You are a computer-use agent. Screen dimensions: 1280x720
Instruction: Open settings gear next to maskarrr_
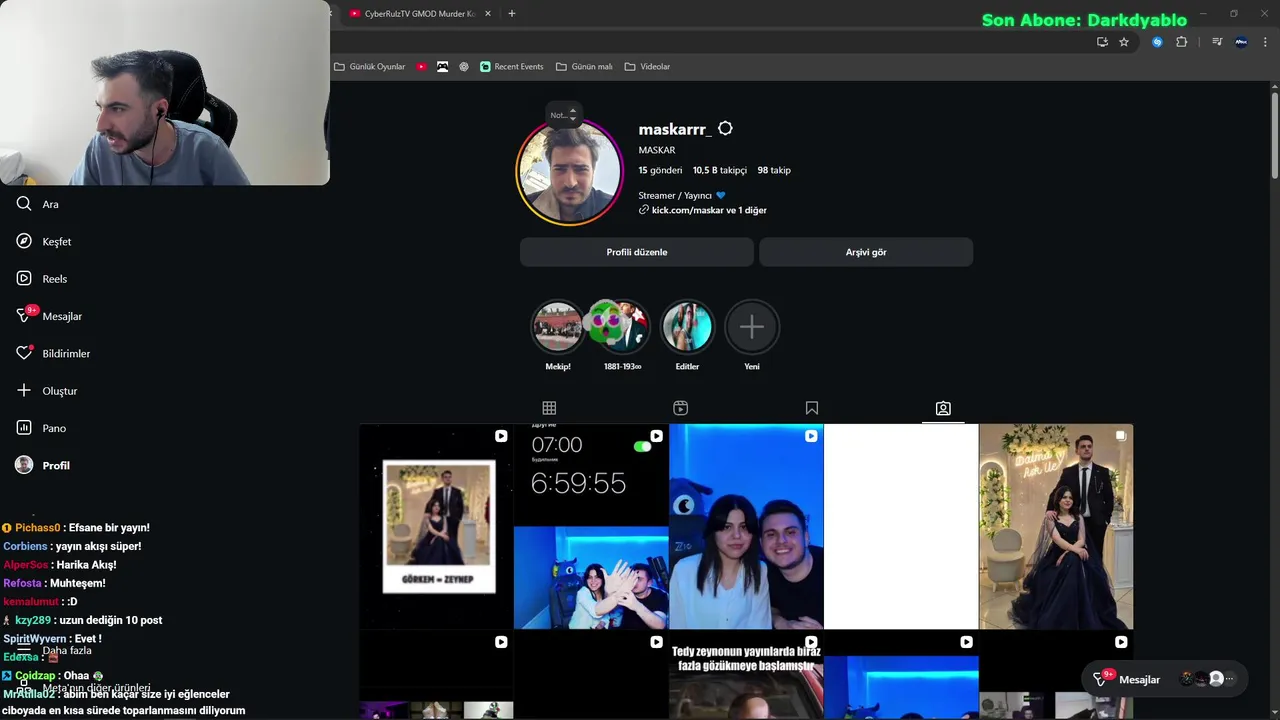point(725,129)
